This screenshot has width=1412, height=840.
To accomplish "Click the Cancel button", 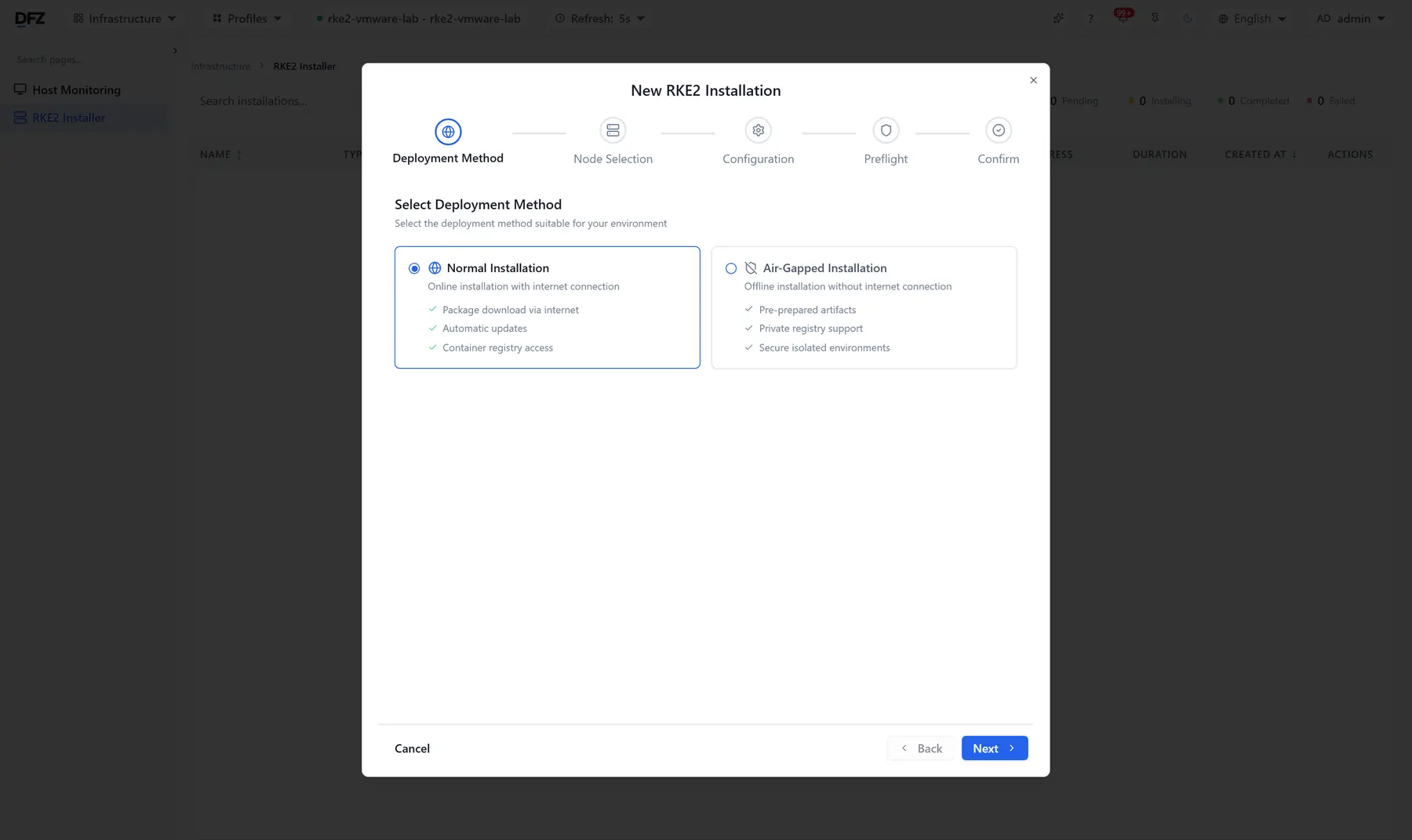I will pyautogui.click(x=412, y=748).
